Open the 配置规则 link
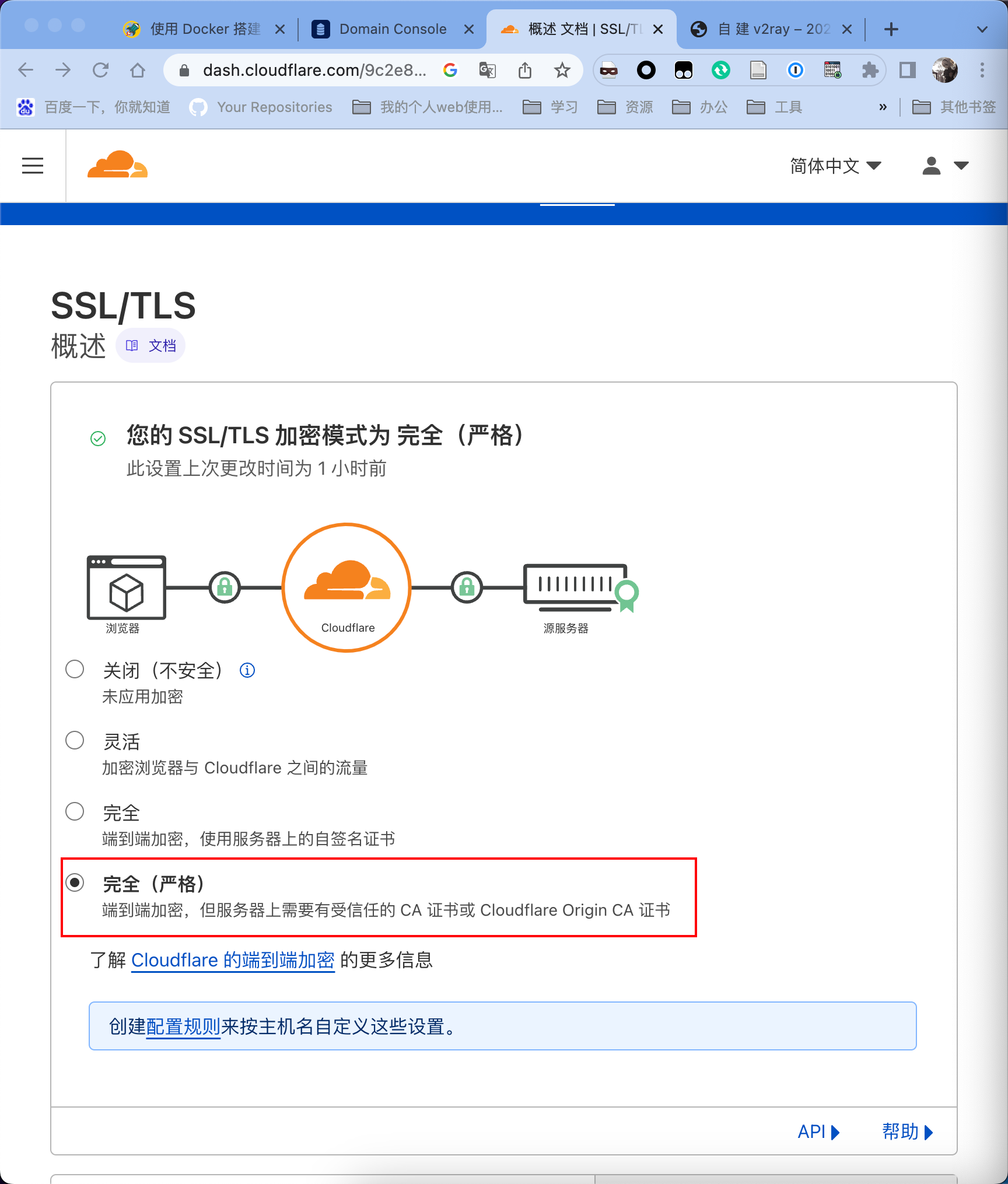This screenshot has height=1184, width=1008. click(183, 1027)
